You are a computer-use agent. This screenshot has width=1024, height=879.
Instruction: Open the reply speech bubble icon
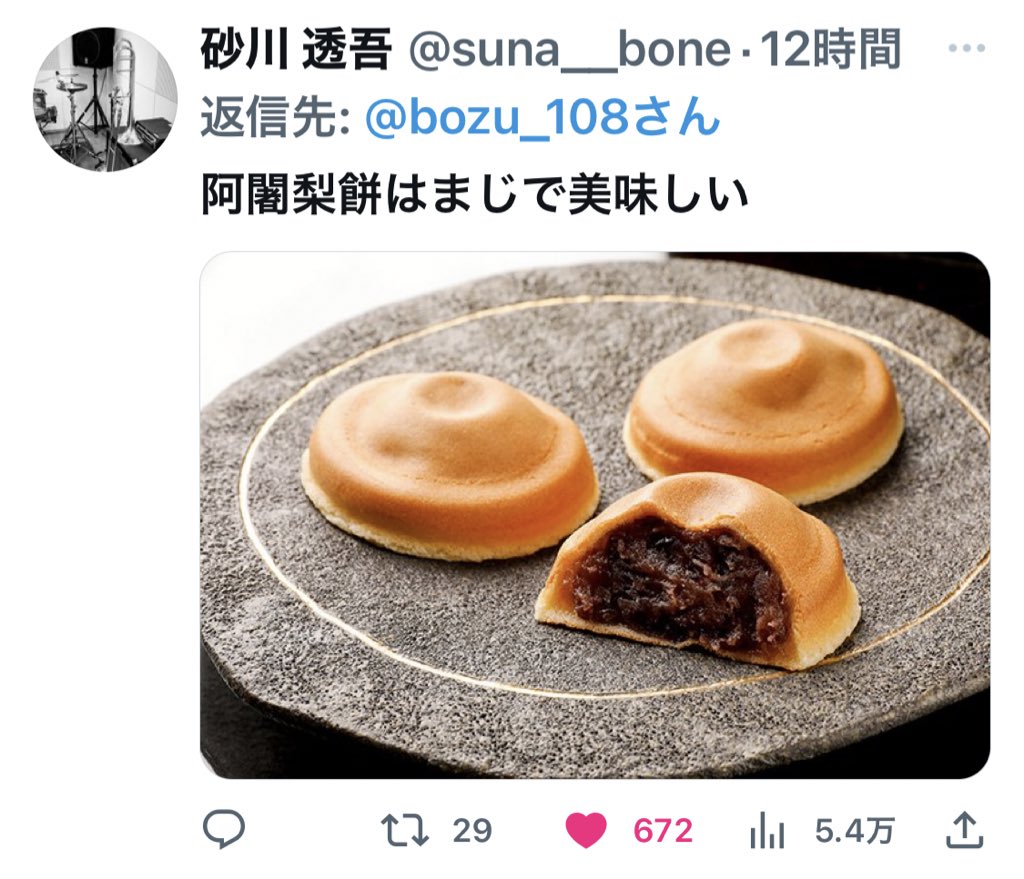224,829
